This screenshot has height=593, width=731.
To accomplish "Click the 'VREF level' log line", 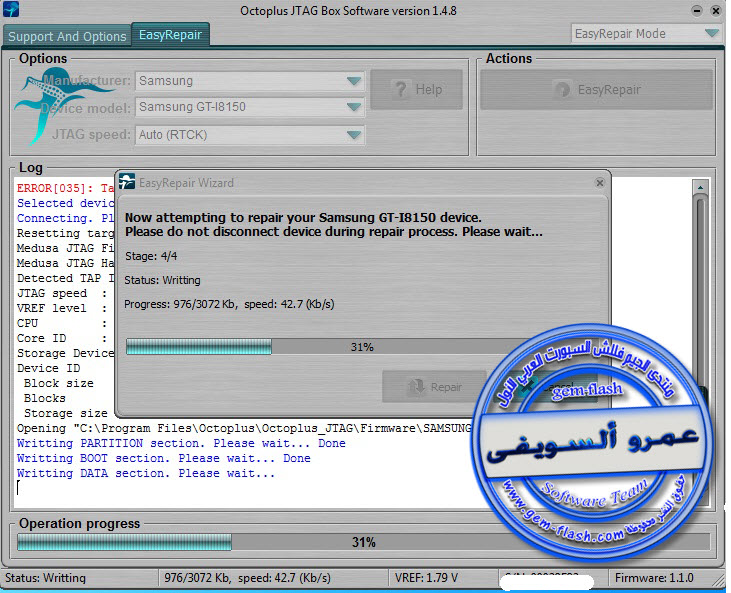I will pos(62,308).
